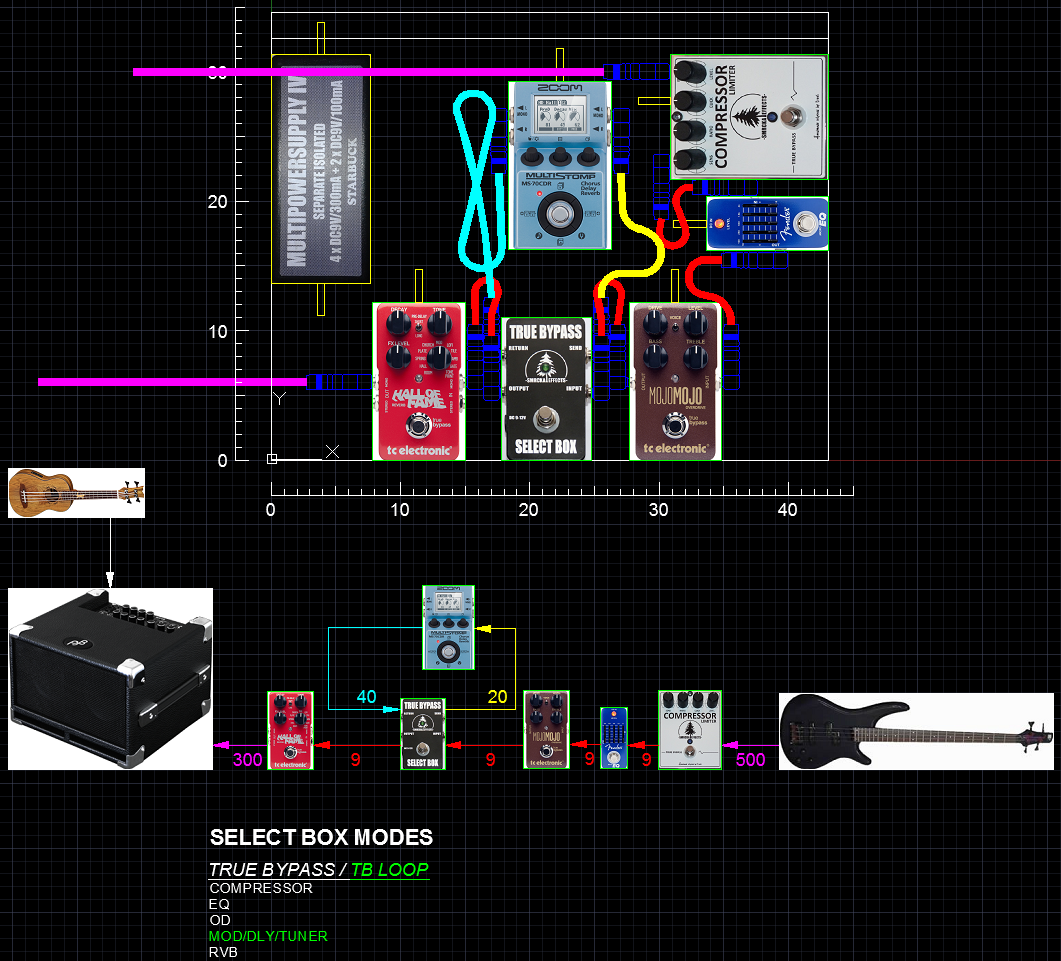Click the magenta 500 cable length label
Image resolution: width=1061 pixels, height=961 pixels.
[750, 760]
